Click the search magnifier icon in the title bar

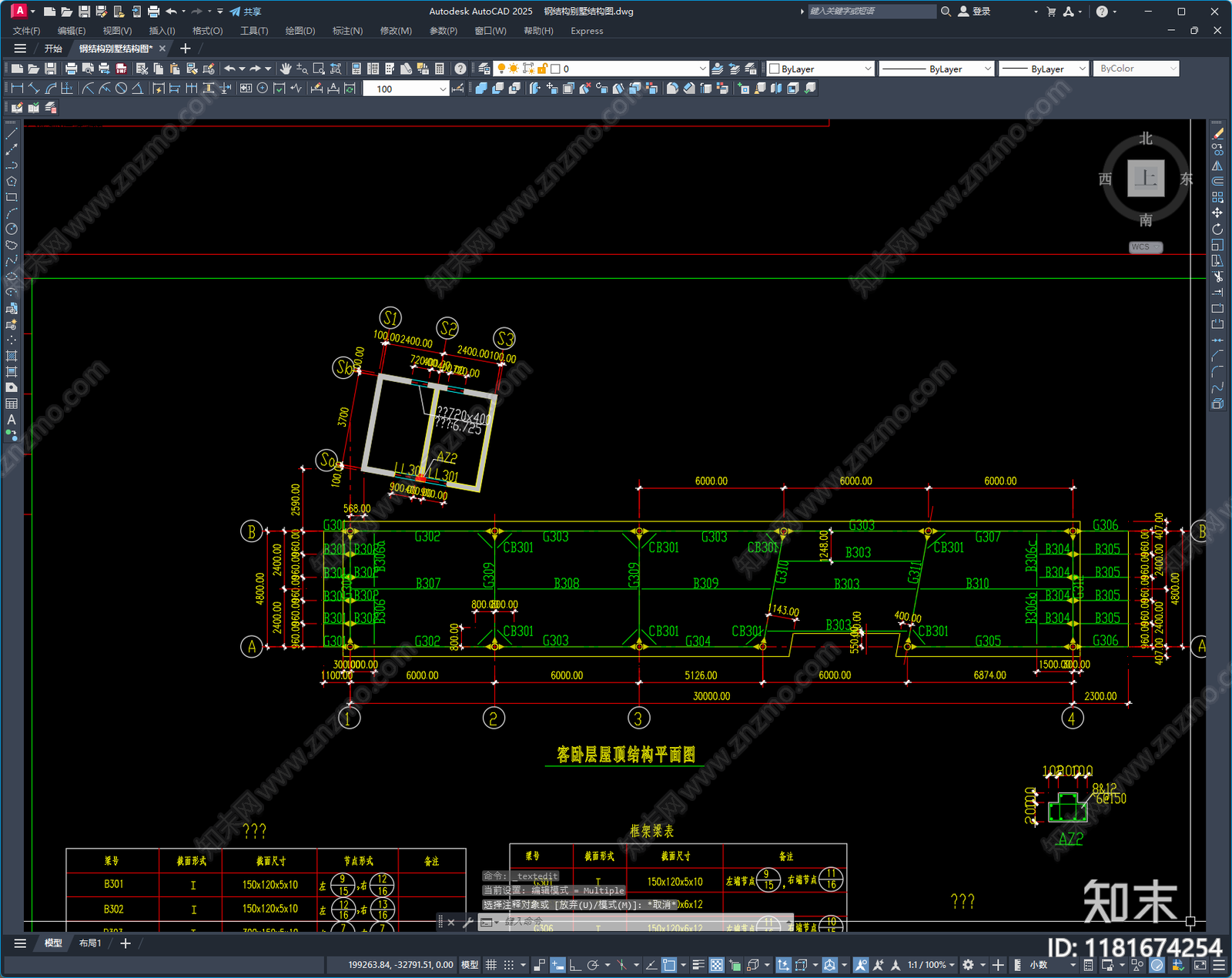click(x=946, y=12)
